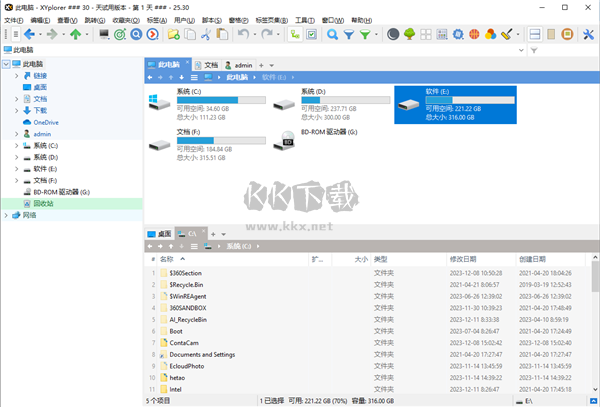Toggle the navigation tree panel icon
The height and width of the screenshot is (407, 600).
pyautogui.click(x=295, y=34)
